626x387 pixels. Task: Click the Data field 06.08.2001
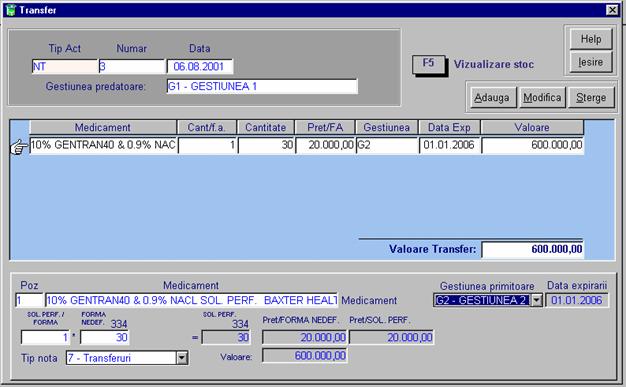[x=200, y=66]
